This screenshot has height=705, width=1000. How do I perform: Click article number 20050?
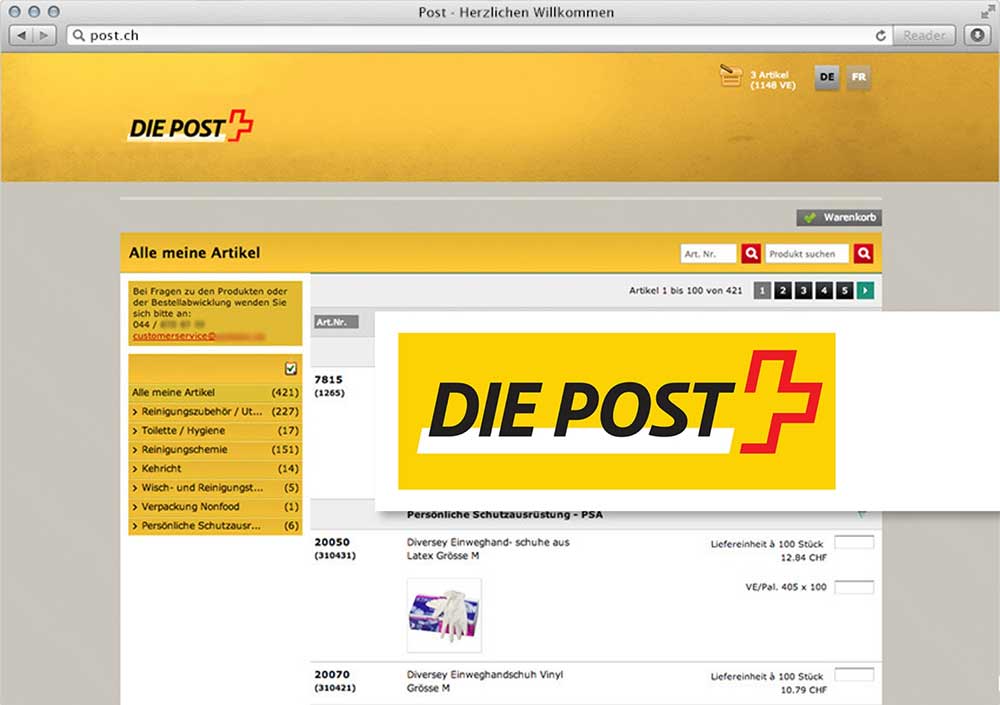[x=332, y=542]
